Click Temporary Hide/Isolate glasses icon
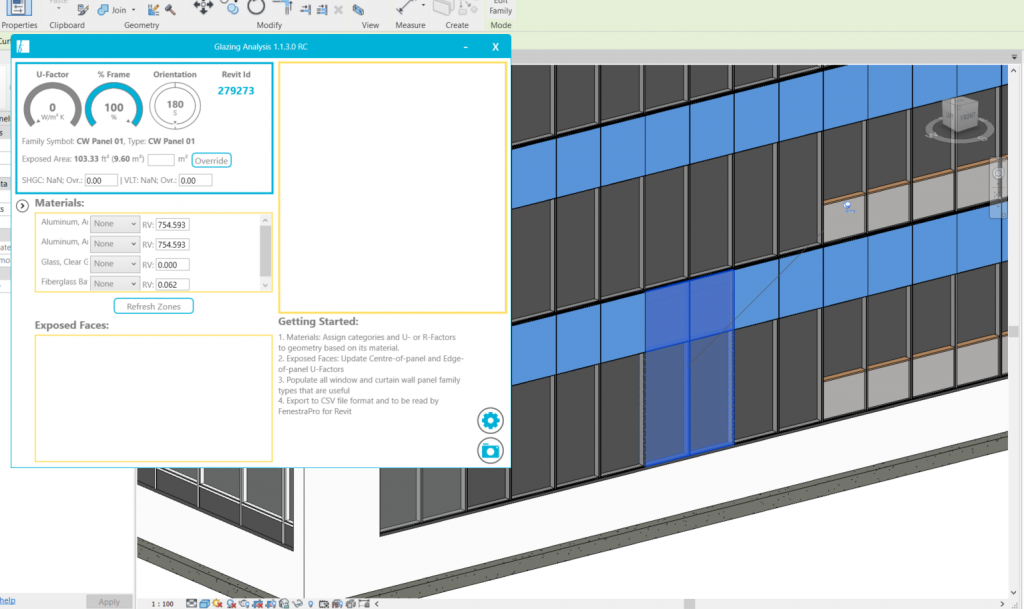The width and height of the screenshot is (1024, 609). coord(298,604)
